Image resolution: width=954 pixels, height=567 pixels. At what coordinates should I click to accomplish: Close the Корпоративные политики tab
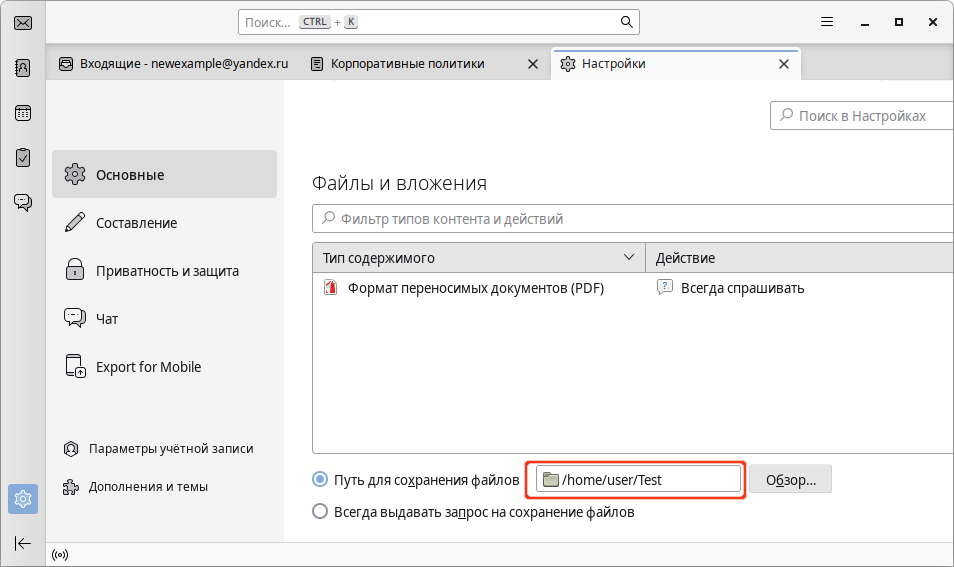click(x=532, y=64)
